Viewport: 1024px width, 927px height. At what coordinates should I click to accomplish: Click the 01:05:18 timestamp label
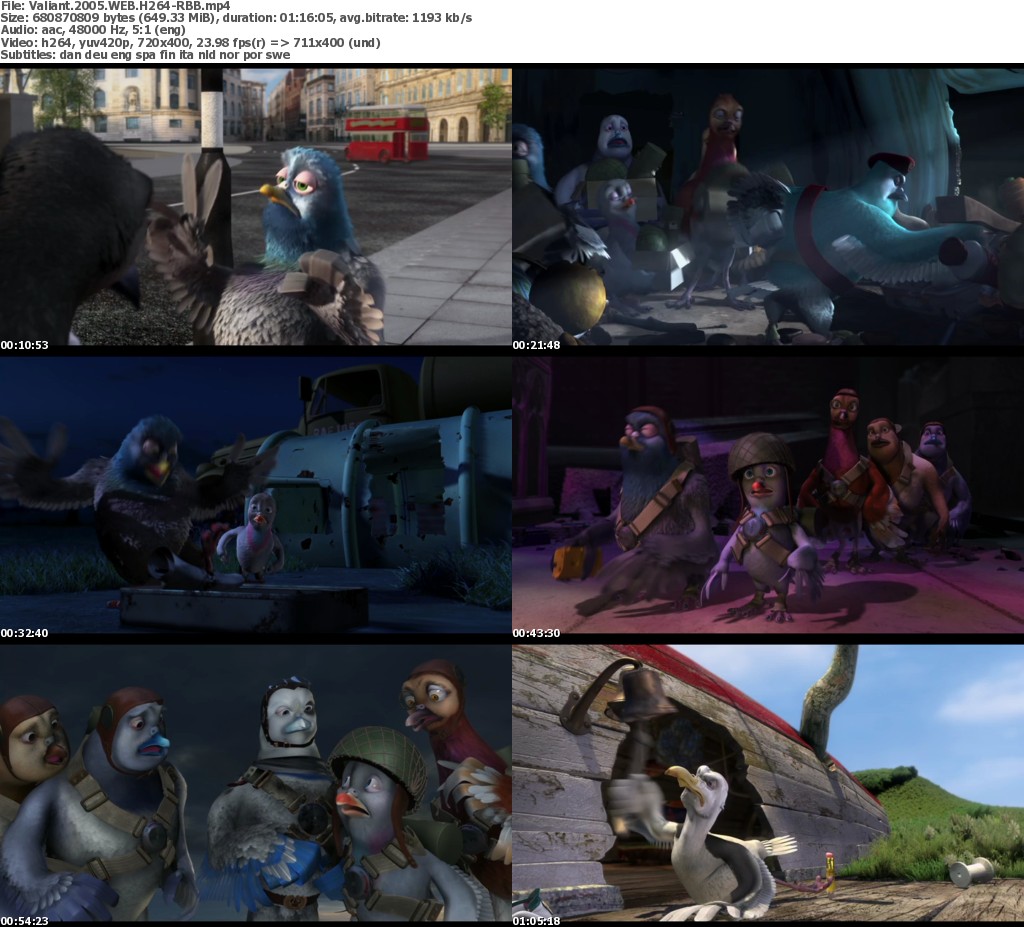click(536, 921)
